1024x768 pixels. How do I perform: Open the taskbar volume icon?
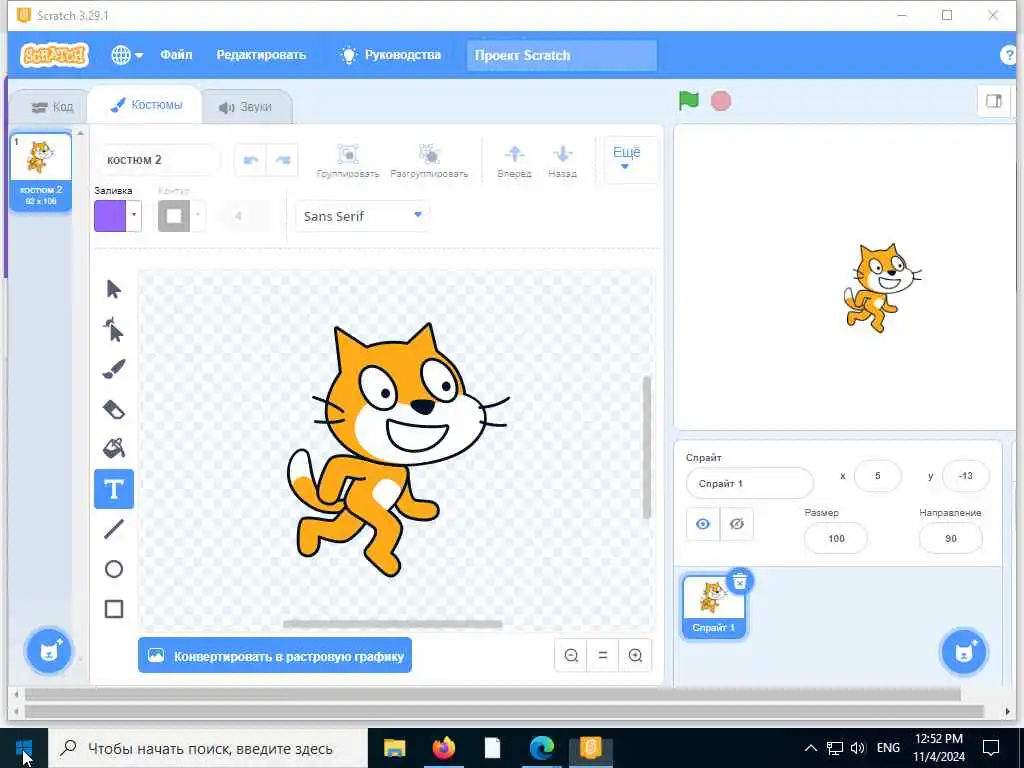[x=858, y=748]
